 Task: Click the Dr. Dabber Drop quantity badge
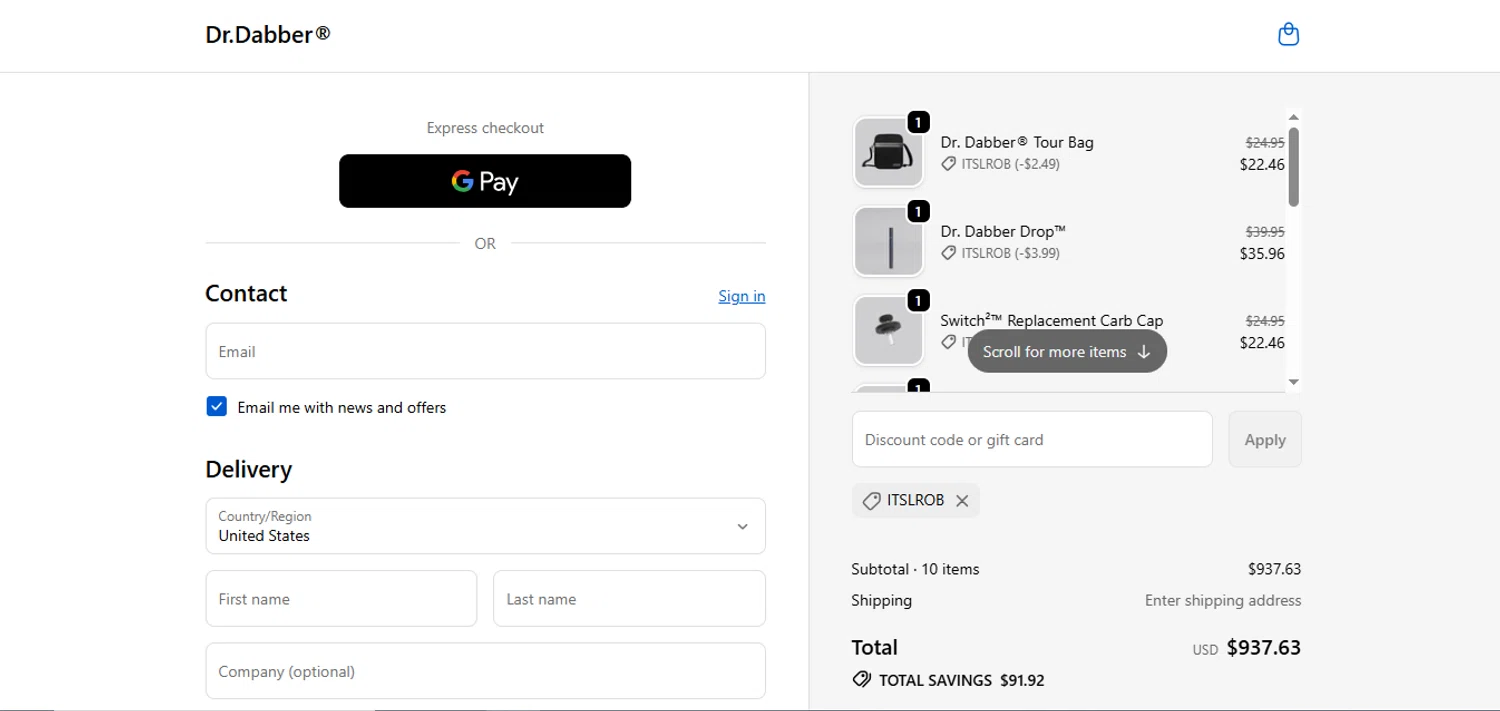point(918,211)
